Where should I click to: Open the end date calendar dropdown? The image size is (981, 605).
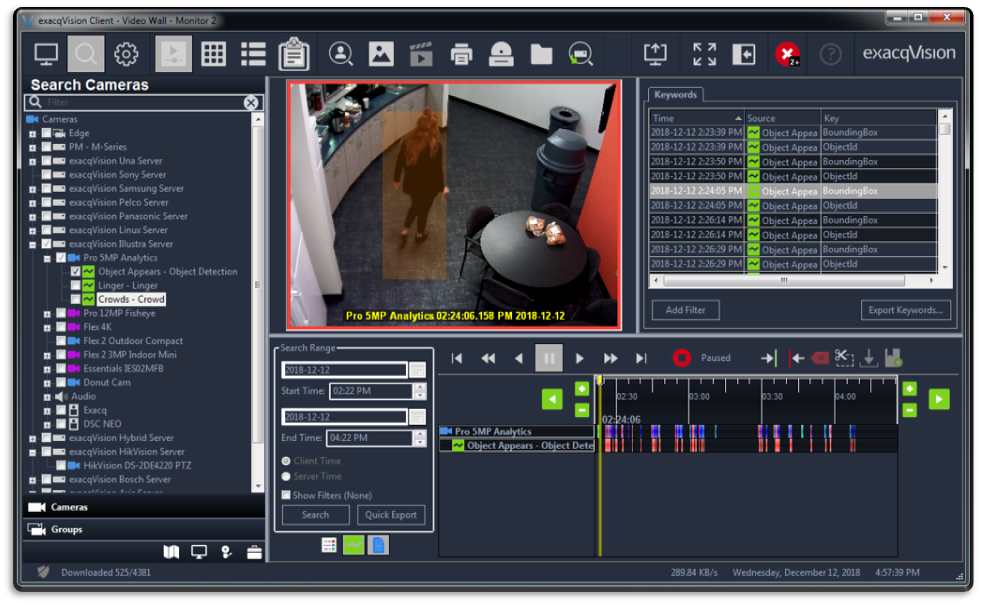[417, 417]
